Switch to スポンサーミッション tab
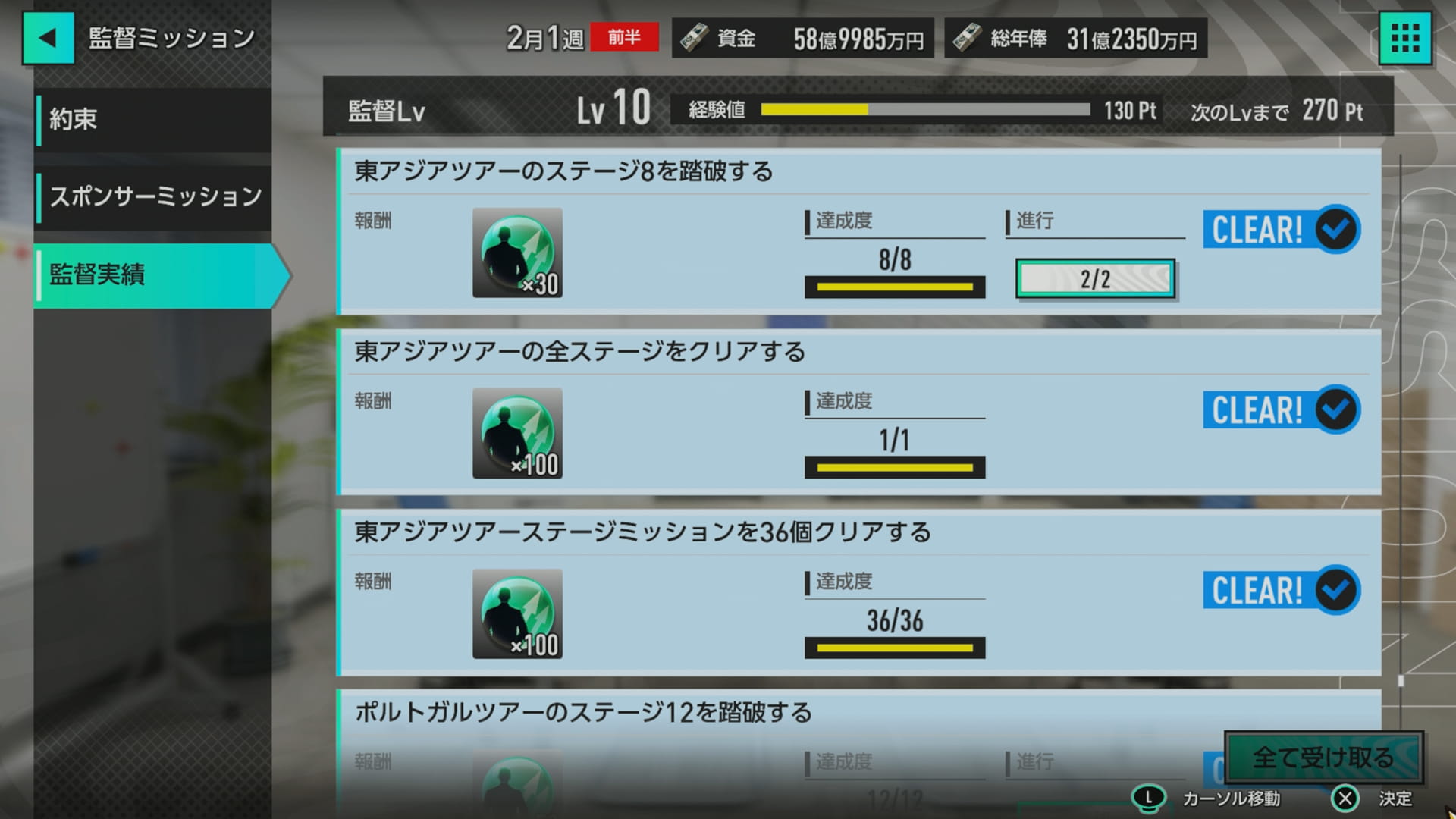This screenshot has height=819, width=1456. tap(153, 197)
